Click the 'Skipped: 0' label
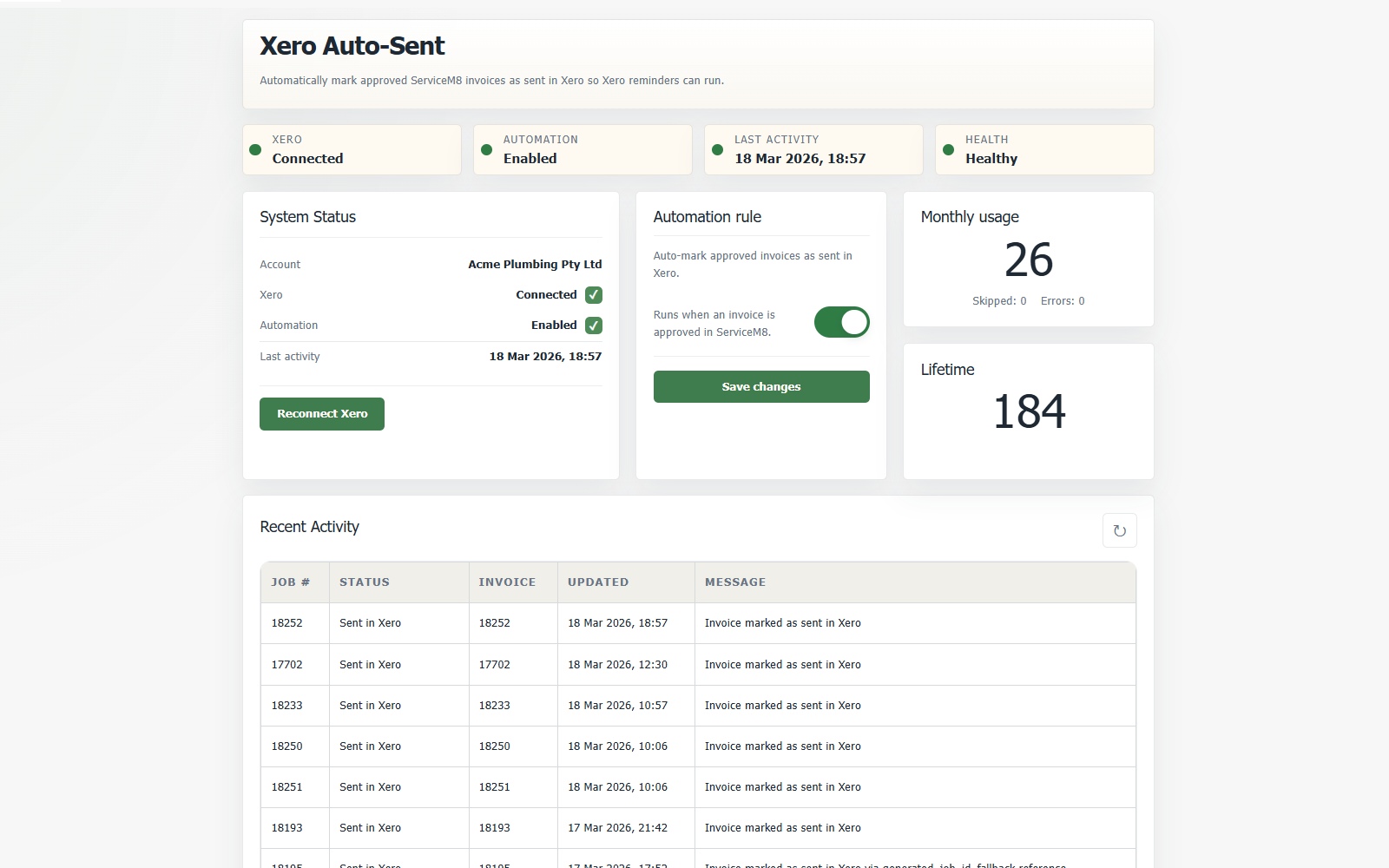 [x=999, y=301]
